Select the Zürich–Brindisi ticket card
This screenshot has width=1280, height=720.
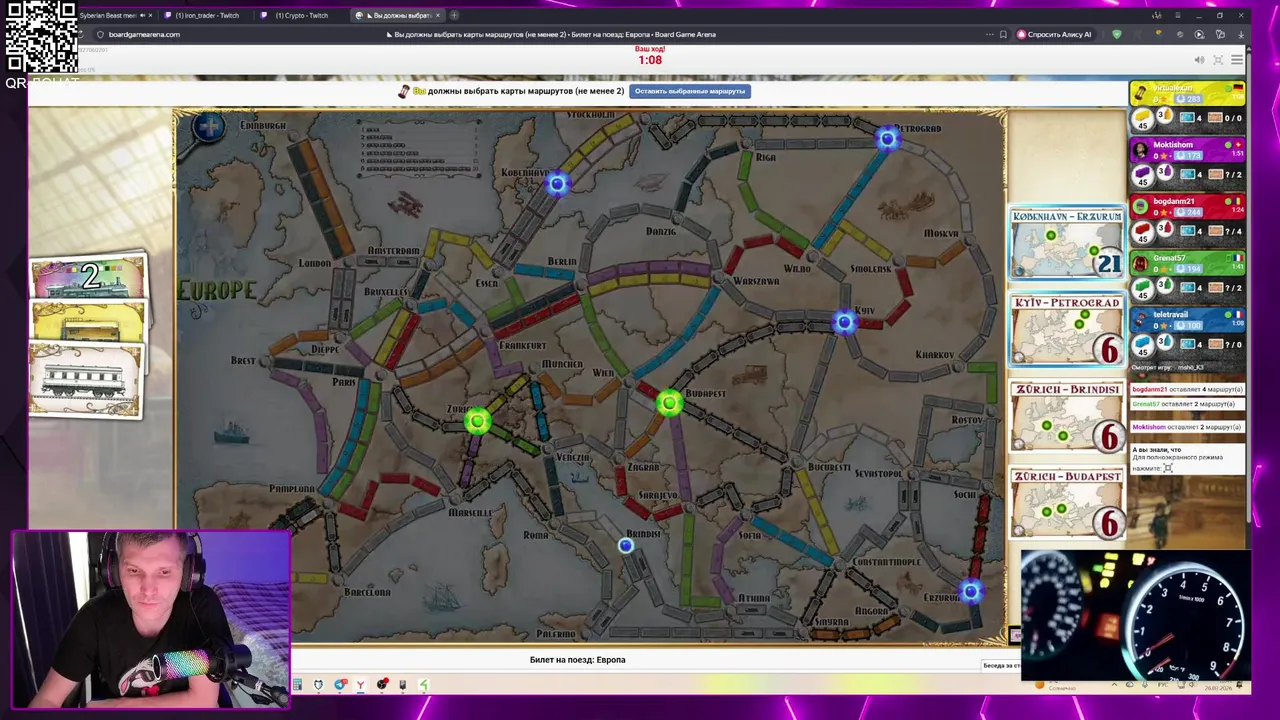[1067, 417]
